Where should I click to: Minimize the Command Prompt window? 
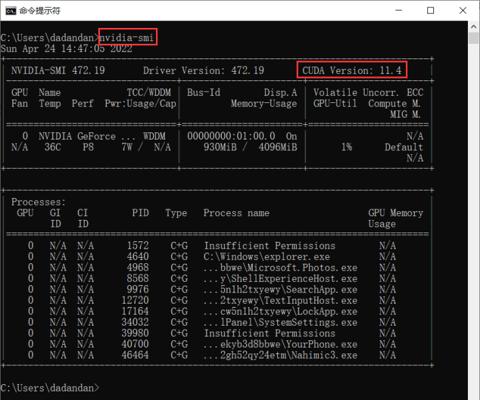tap(398, 10)
